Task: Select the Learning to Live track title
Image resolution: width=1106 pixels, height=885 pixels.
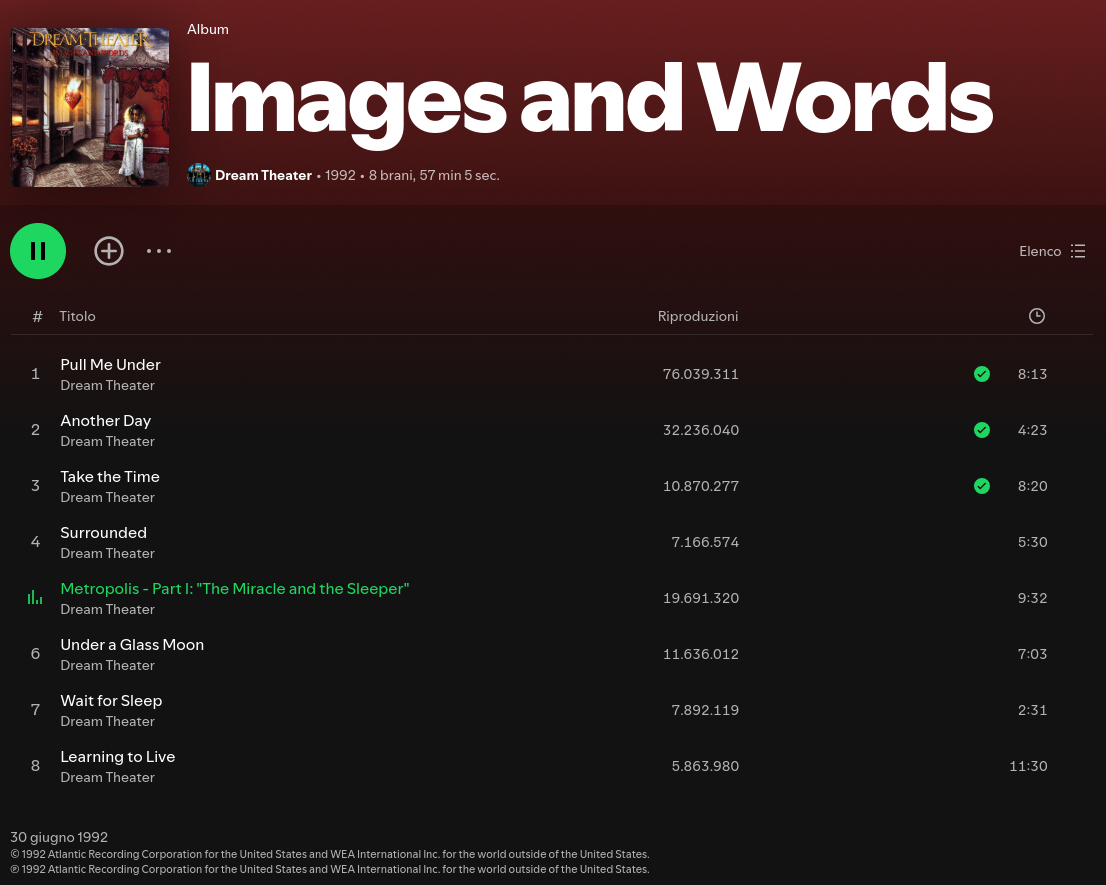Action: coord(118,757)
